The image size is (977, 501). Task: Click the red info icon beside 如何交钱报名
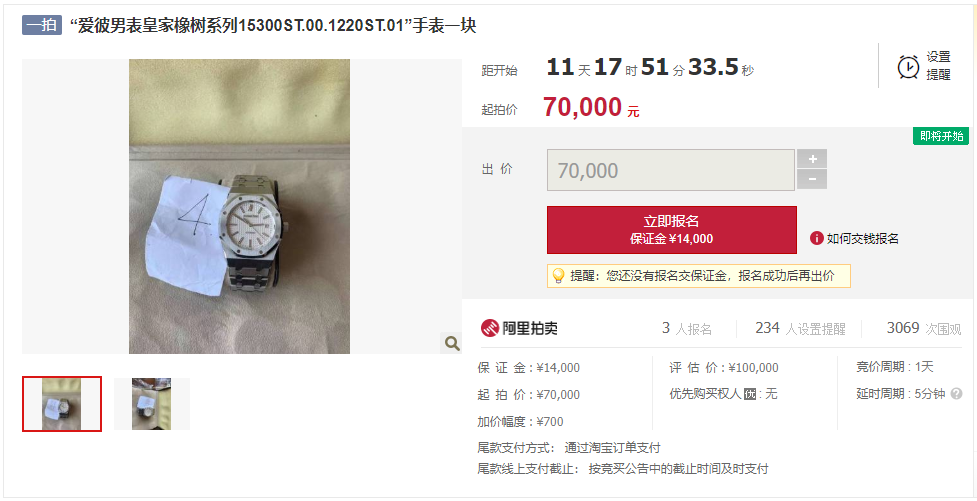pyautogui.click(x=816, y=238)
